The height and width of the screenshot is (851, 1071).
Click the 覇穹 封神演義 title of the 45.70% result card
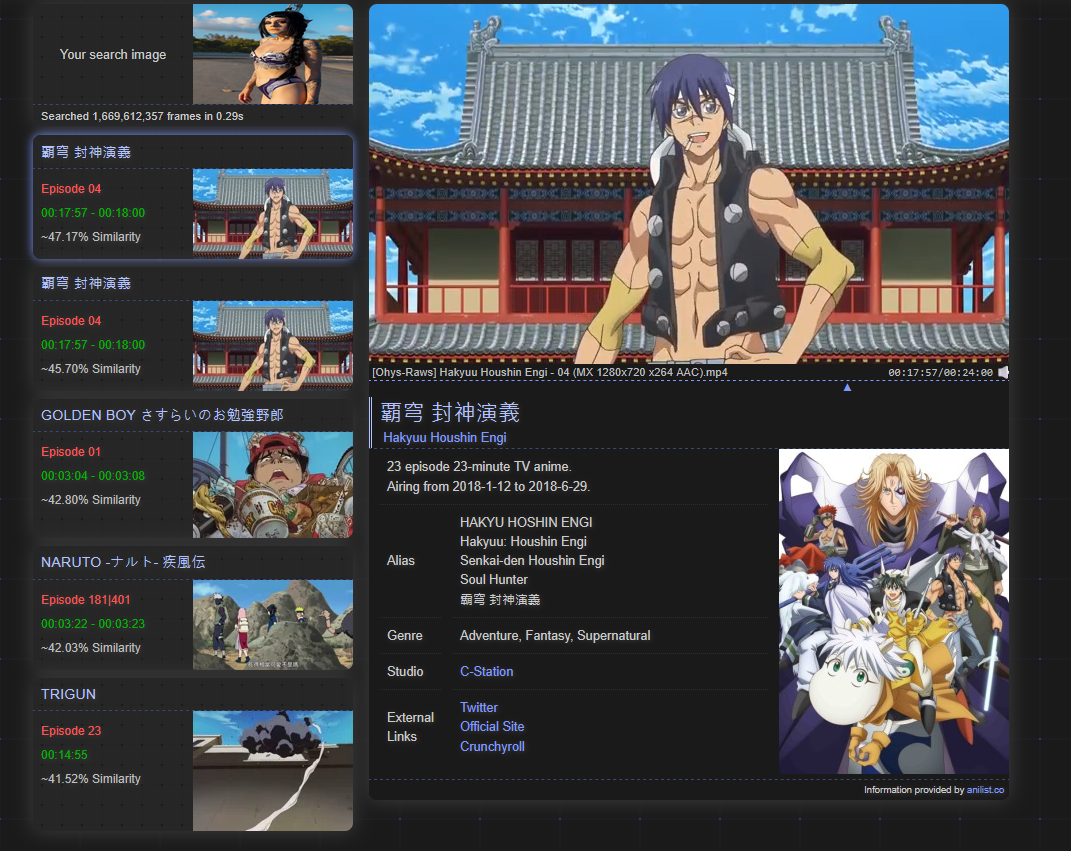click(x=86, y=283)
